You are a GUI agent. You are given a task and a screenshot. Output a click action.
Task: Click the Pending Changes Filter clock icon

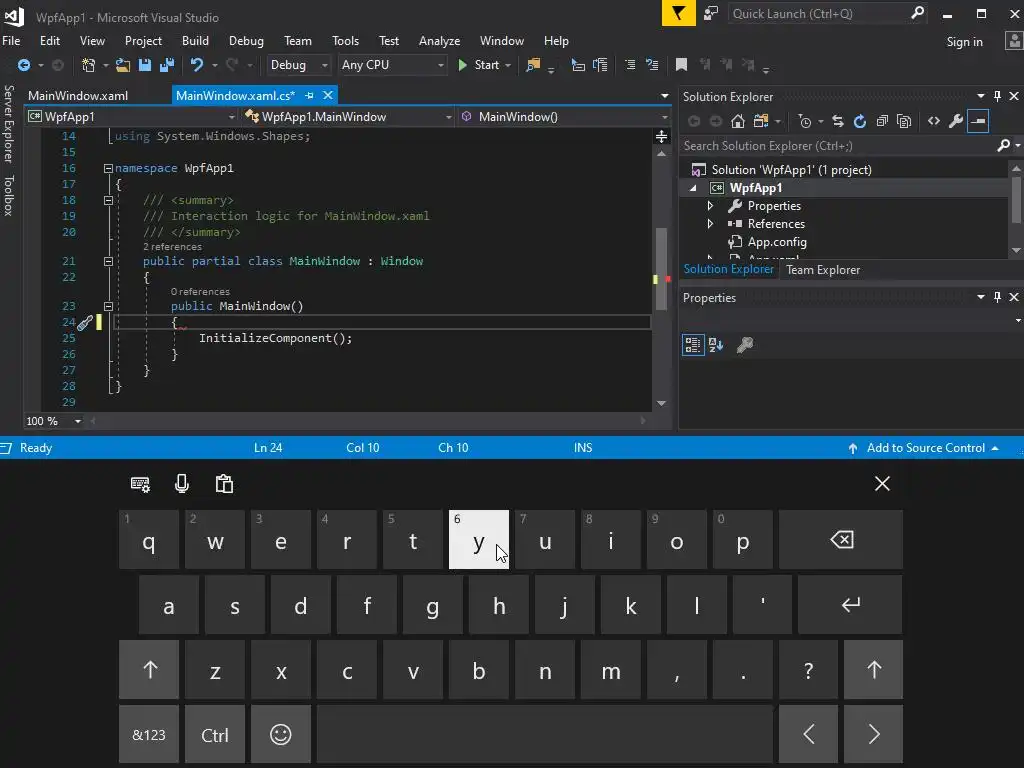(x=805, y=121)
